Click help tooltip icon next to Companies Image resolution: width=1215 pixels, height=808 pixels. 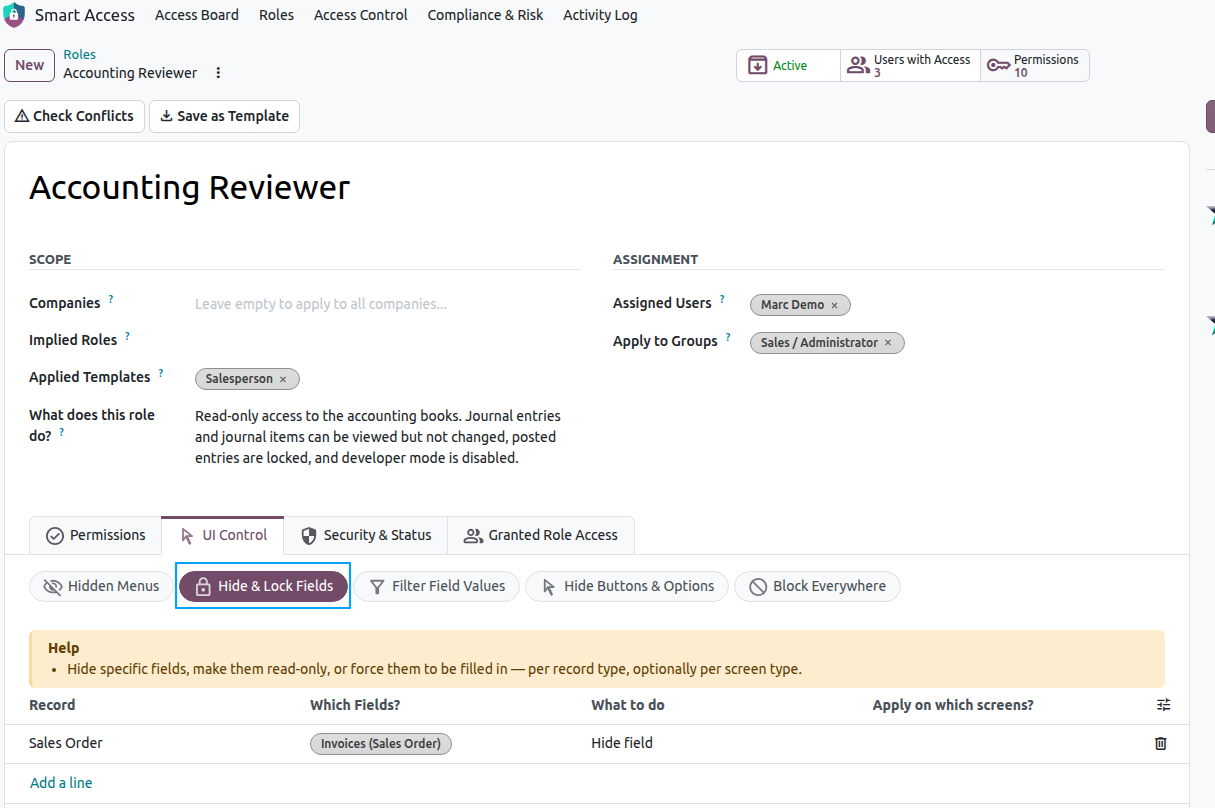click(x=111, y=299)
